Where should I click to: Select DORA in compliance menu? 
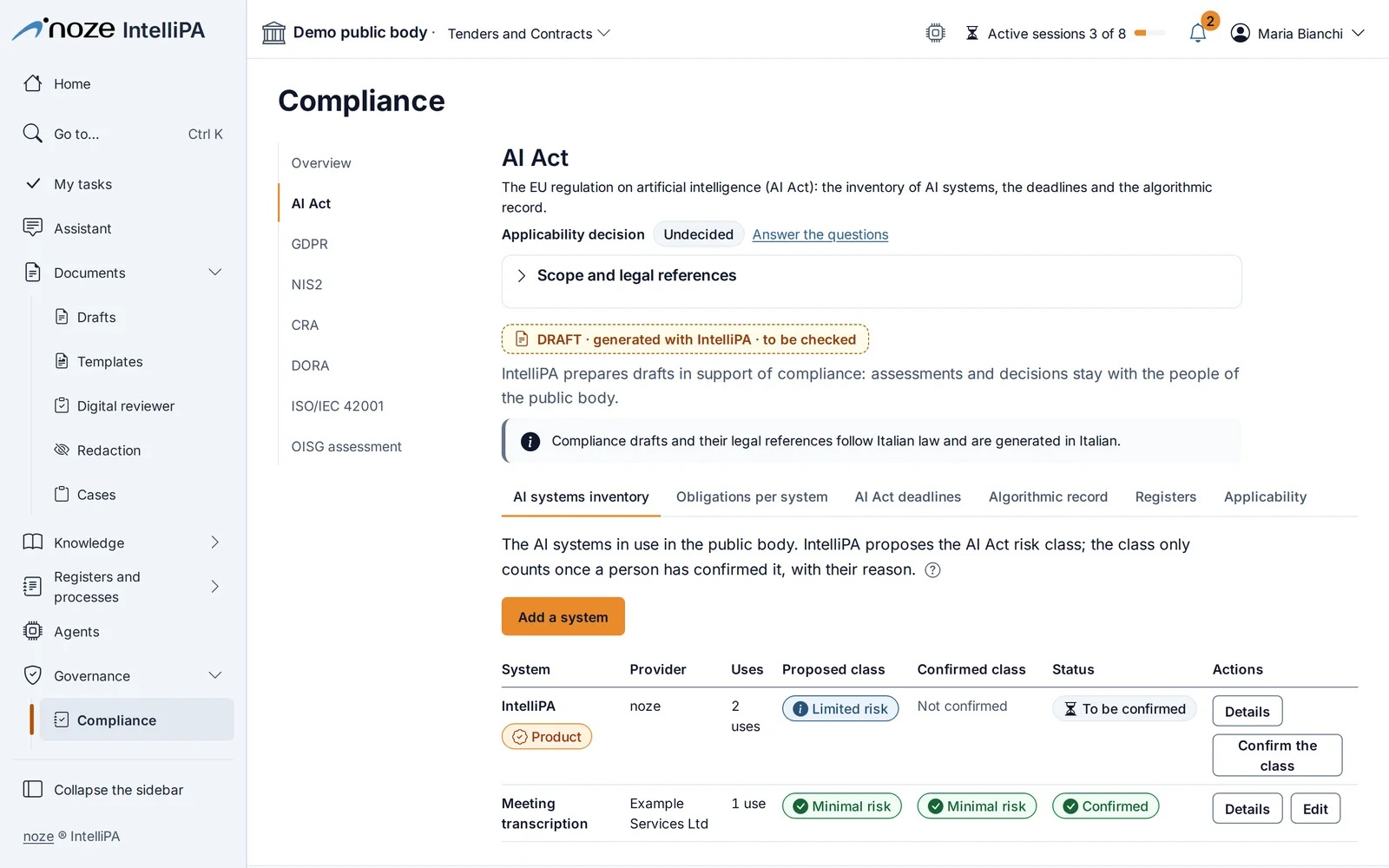coord(311,365)
